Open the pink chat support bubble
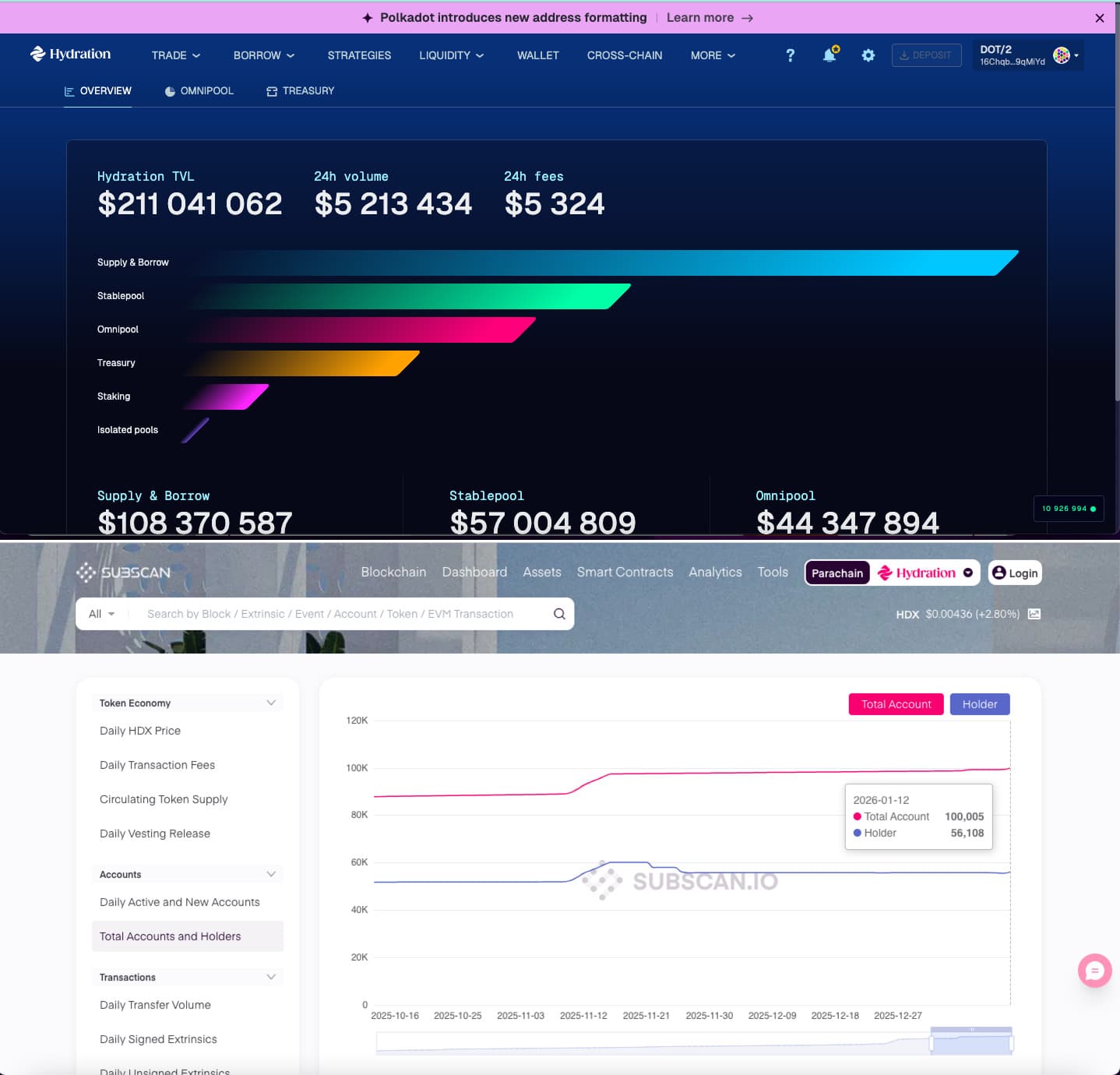This screenshot has width=1120, height=1075. (x=1094, y=971)
